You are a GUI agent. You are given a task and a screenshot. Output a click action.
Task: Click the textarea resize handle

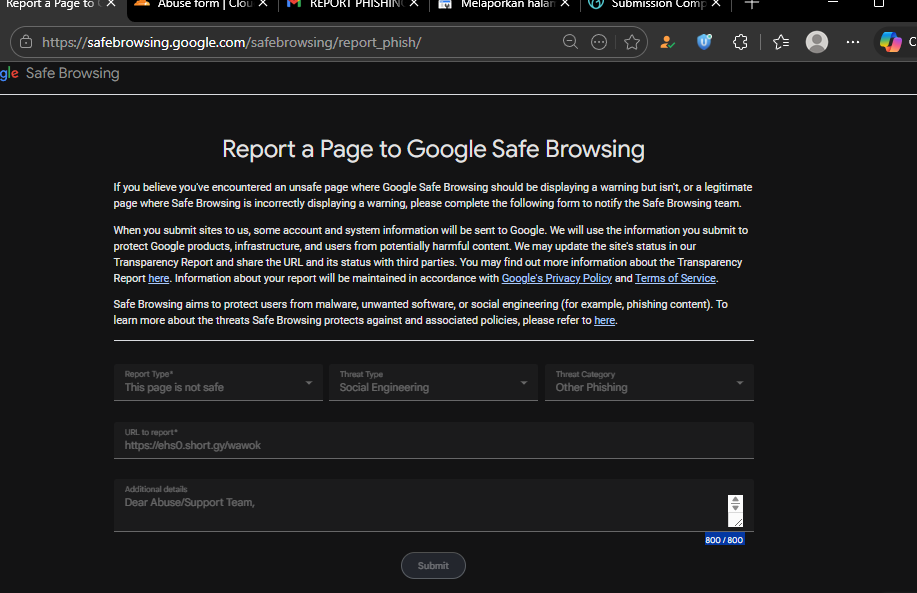pos(737,522)
